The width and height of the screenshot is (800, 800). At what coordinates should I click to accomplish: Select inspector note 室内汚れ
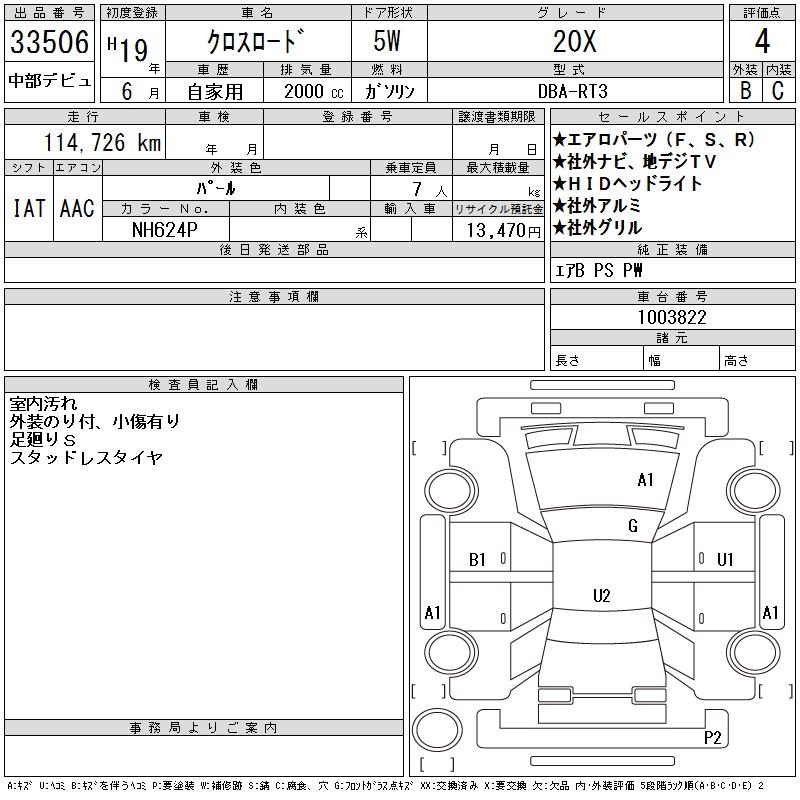[x=43, y=404]
